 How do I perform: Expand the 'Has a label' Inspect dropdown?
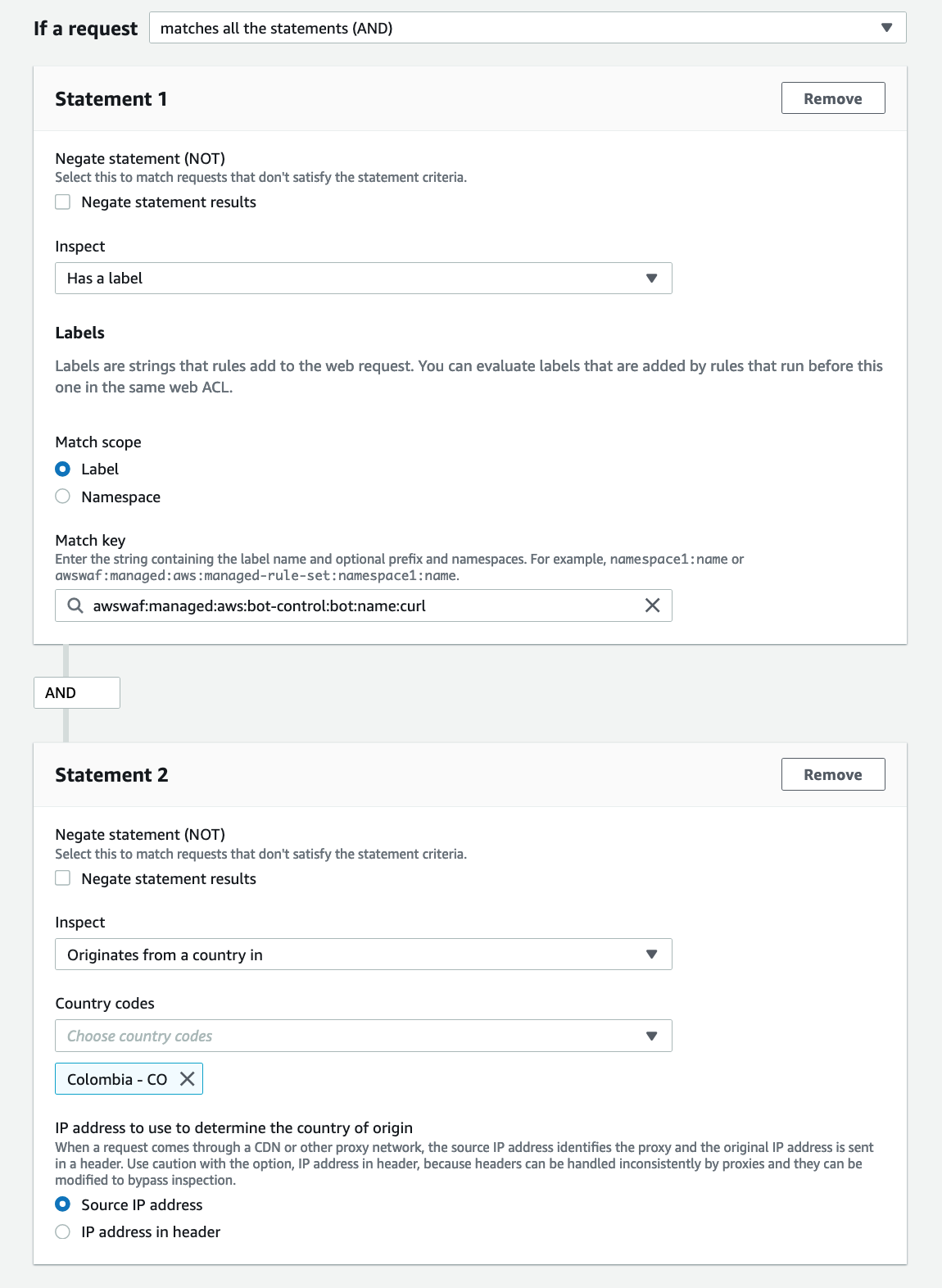click(x=363, y=279)
